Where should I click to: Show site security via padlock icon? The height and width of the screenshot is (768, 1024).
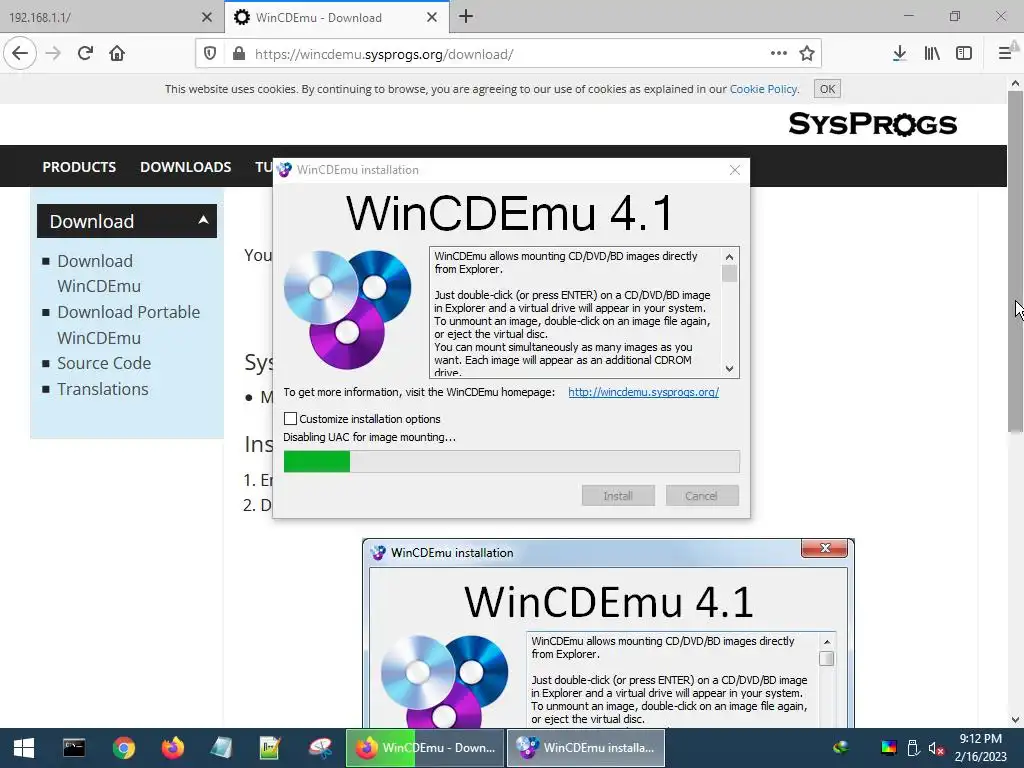coord(239,54)
